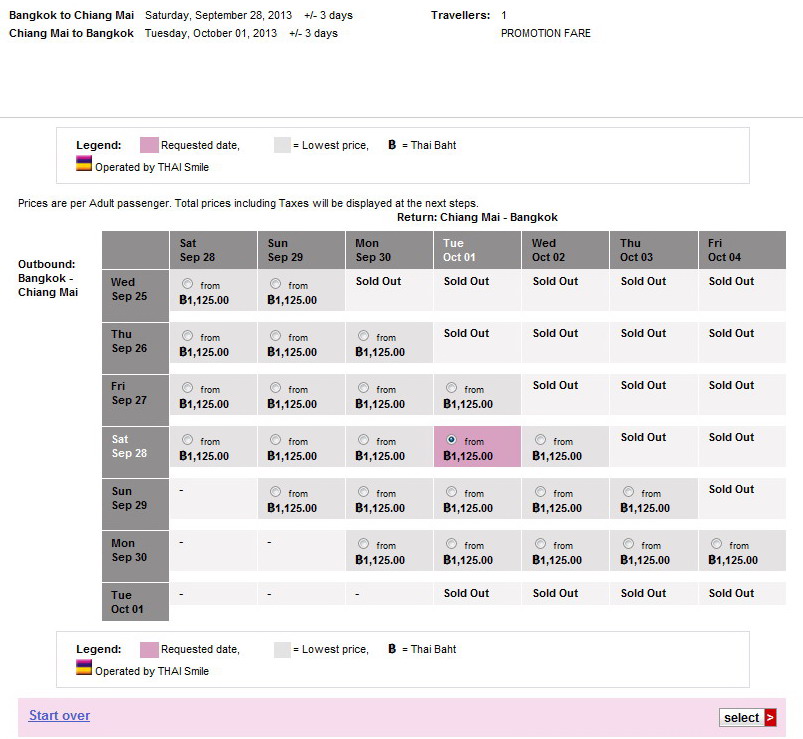The image size is (803, 739).
Task: Click the Sat Sep 28 outbound row header
Action: coord(135,446)
